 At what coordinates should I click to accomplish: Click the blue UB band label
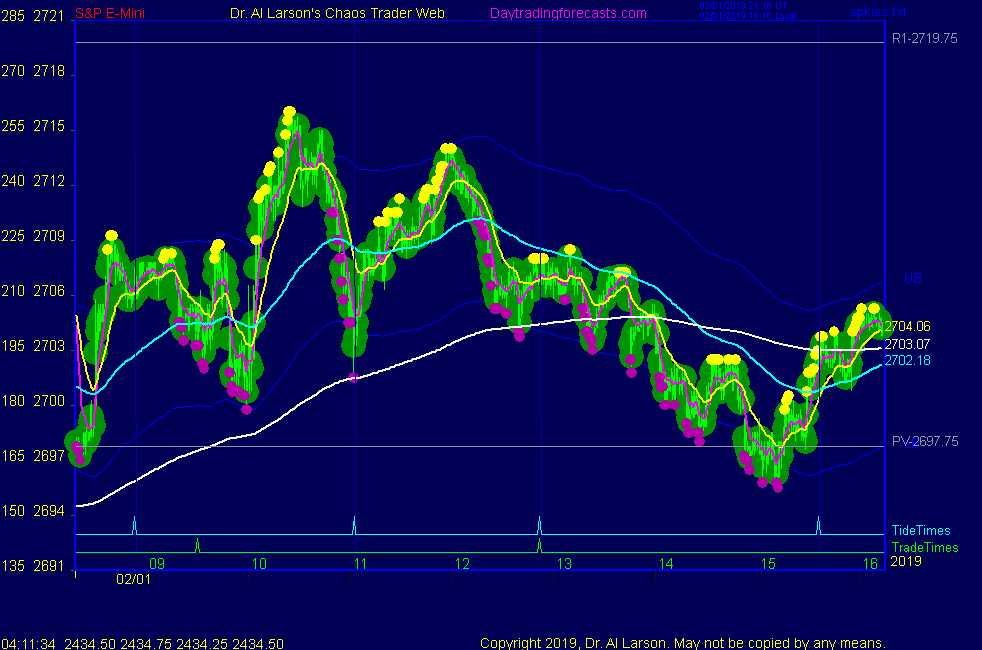(912, 278)
